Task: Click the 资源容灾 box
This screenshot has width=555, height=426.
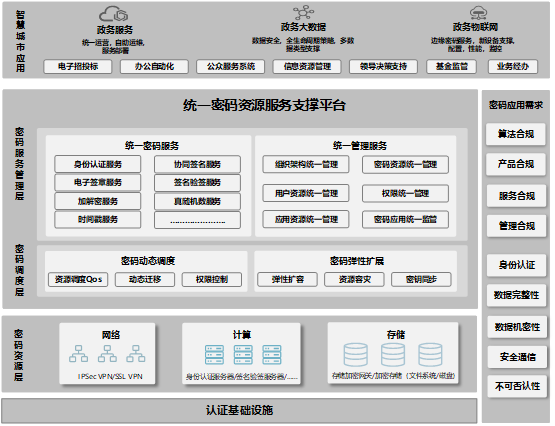Action: click(x=354, y=280)
